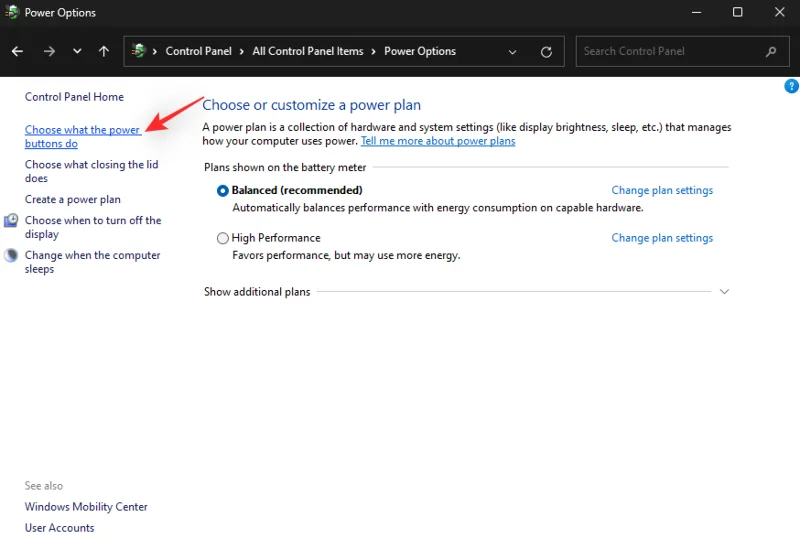
Task: Open Tell me more about power plans
Action: pos(438,141)
